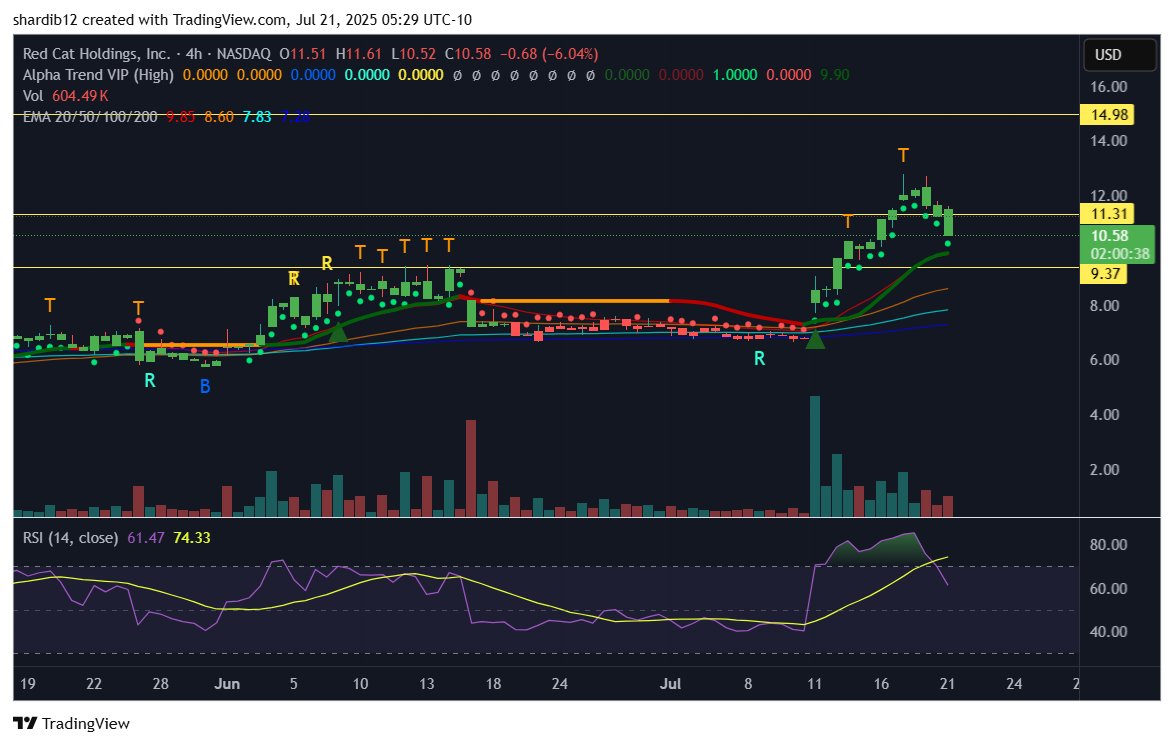
Task: Click the change value −0.68 (−6.04%)
Action: [x=549, y=54]
